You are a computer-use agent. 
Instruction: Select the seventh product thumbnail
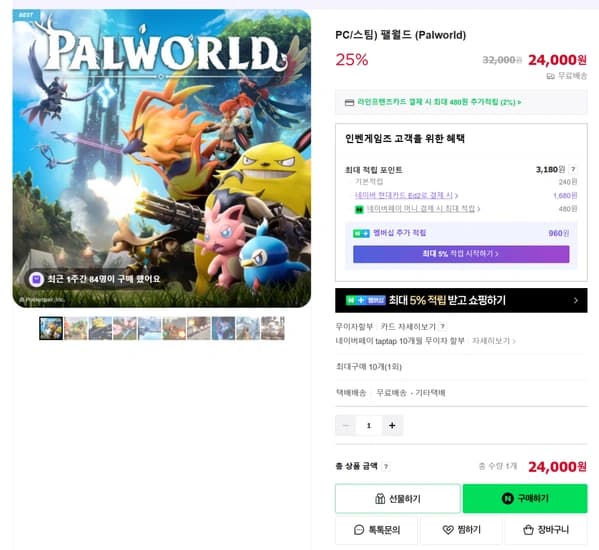click(x=199, y=328)
